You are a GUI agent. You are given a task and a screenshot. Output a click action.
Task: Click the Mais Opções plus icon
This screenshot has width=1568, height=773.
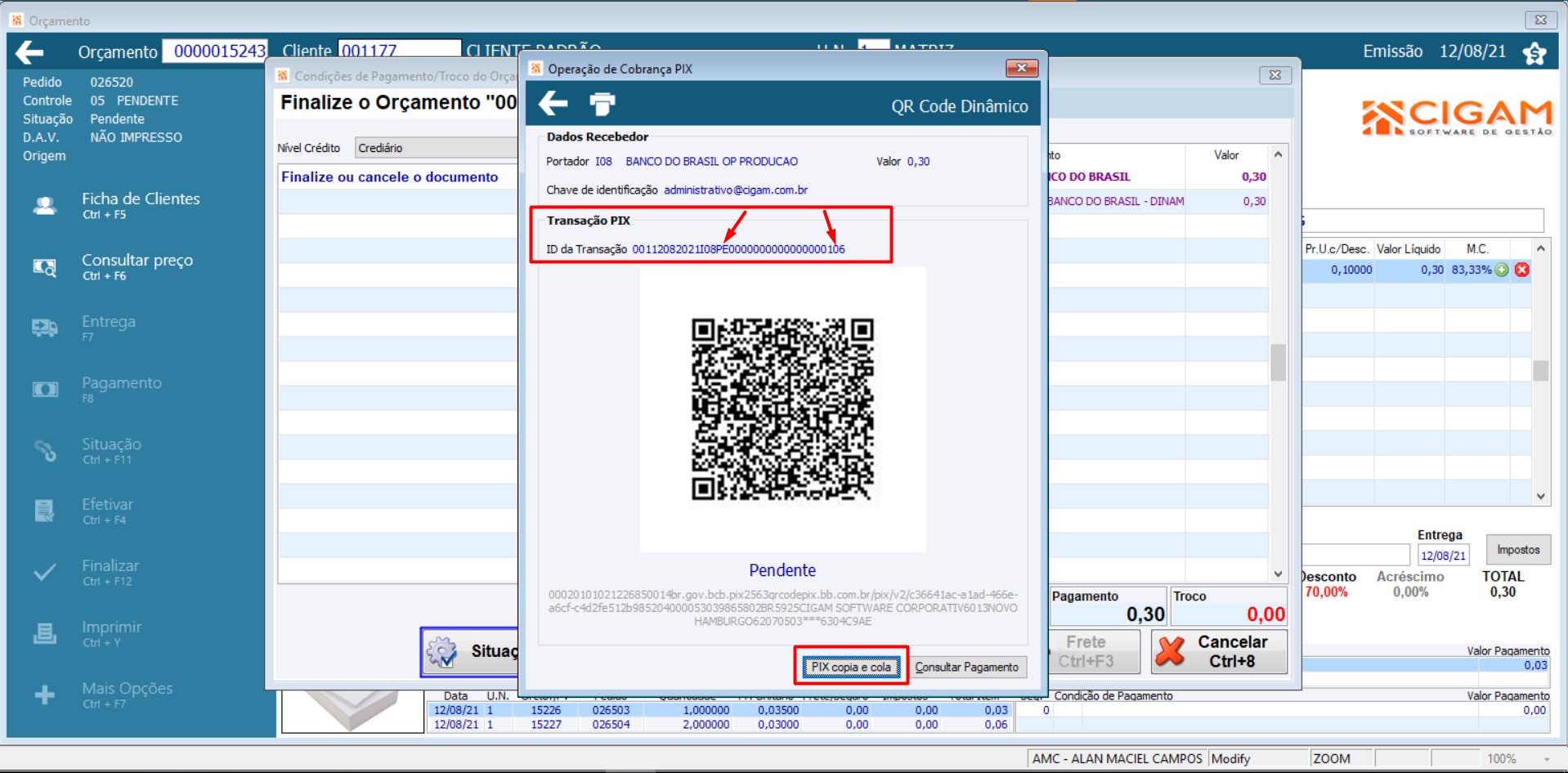point(45,695)
